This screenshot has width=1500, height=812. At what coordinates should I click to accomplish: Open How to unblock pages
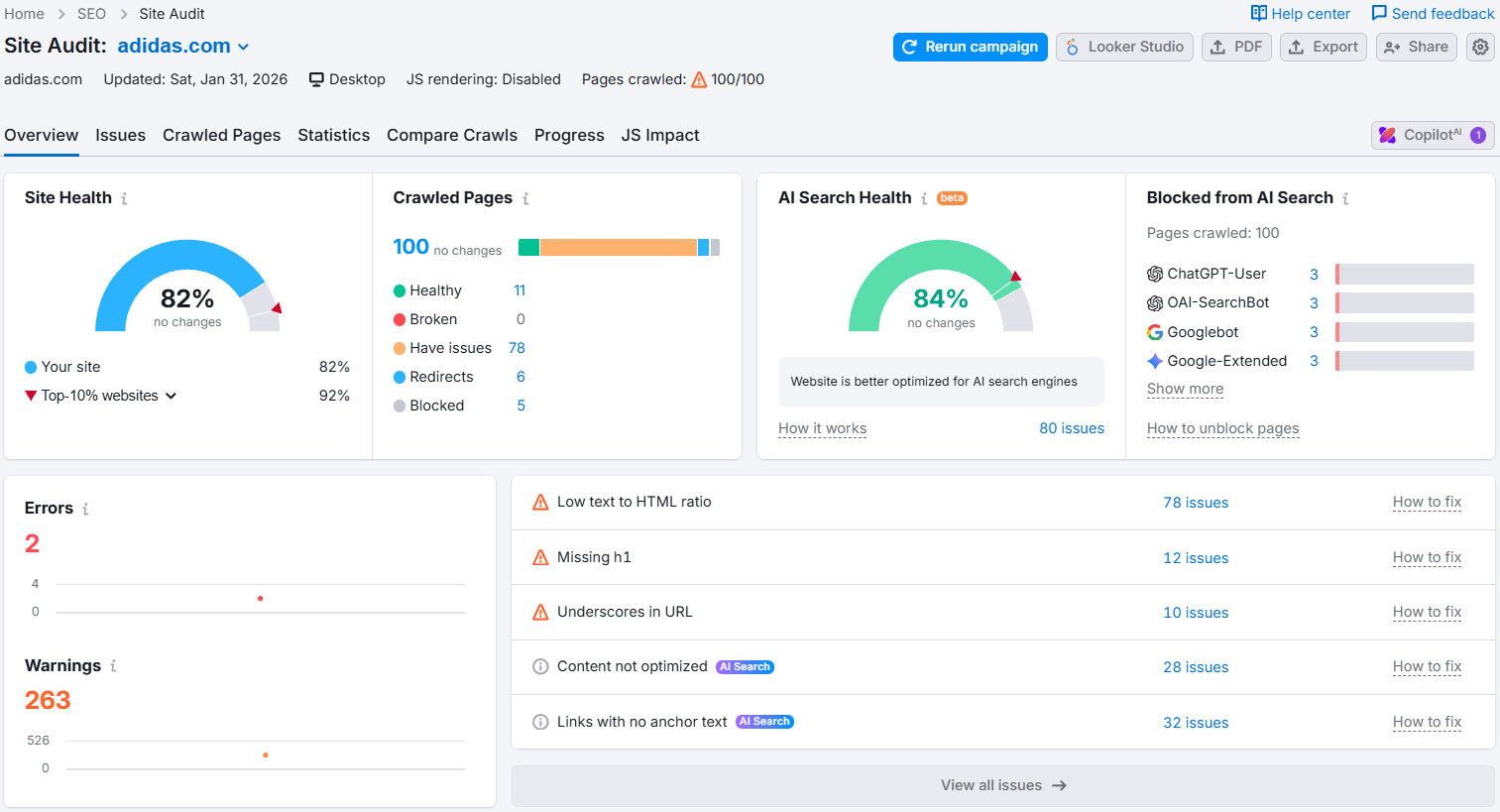(1222, 428)
